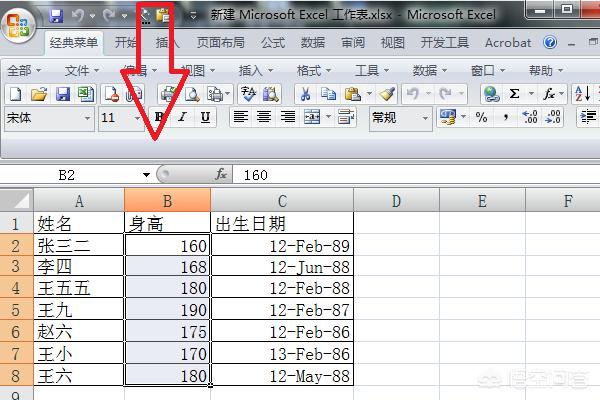Switch to the Acrobat tab
This screenshot has width=600, height=400.
pos(508,43)
